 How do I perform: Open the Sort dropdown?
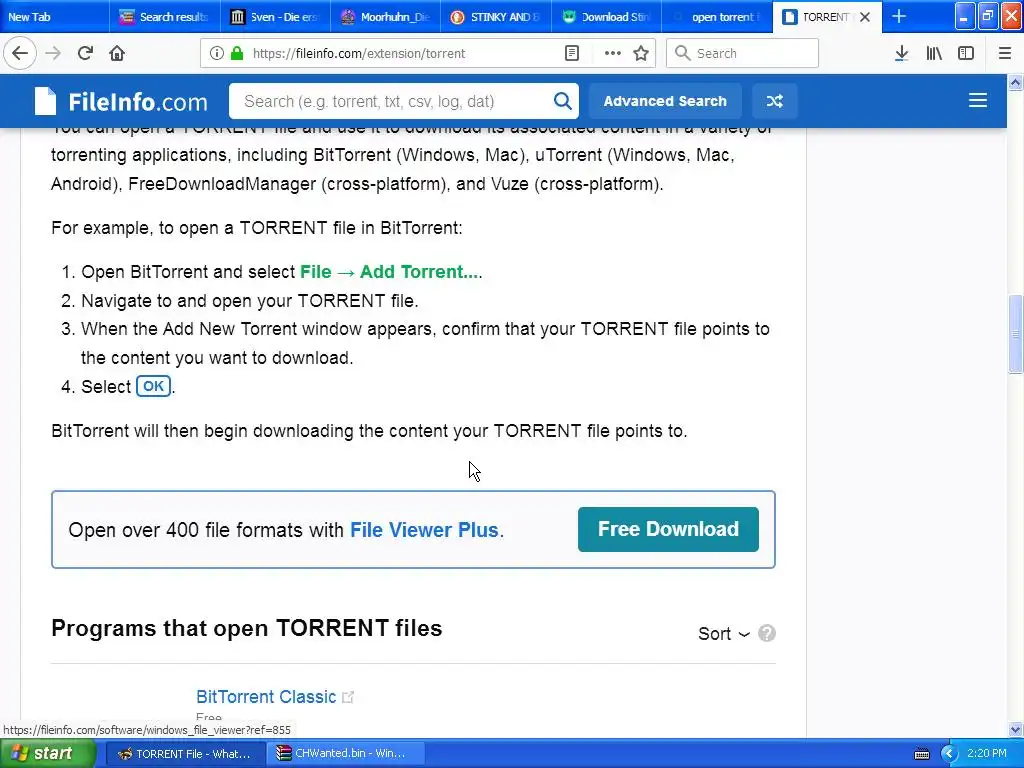tap(724, 633)
